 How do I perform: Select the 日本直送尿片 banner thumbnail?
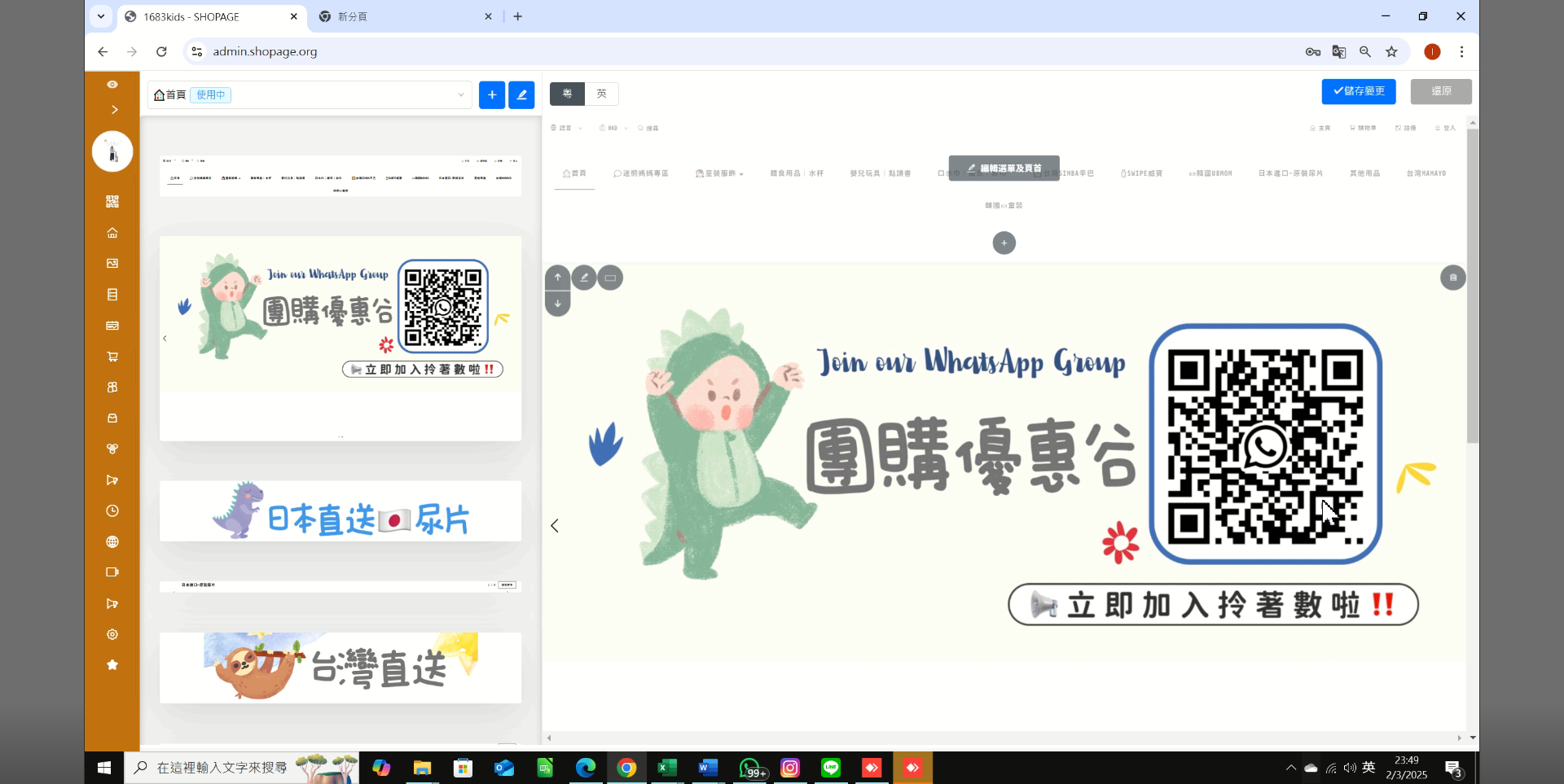(340, 511)
